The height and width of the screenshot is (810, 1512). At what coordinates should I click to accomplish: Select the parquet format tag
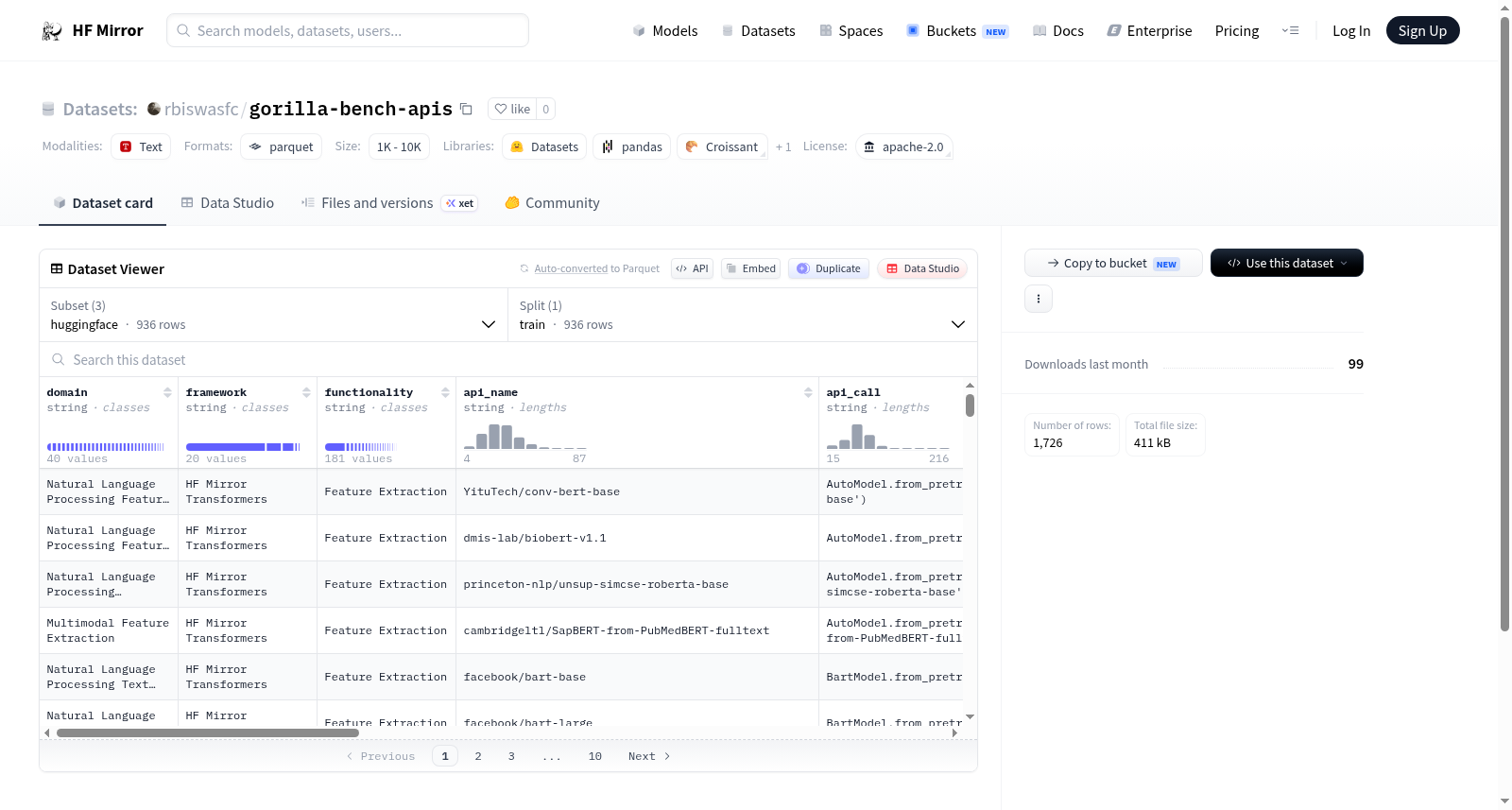tap(281, 146)
